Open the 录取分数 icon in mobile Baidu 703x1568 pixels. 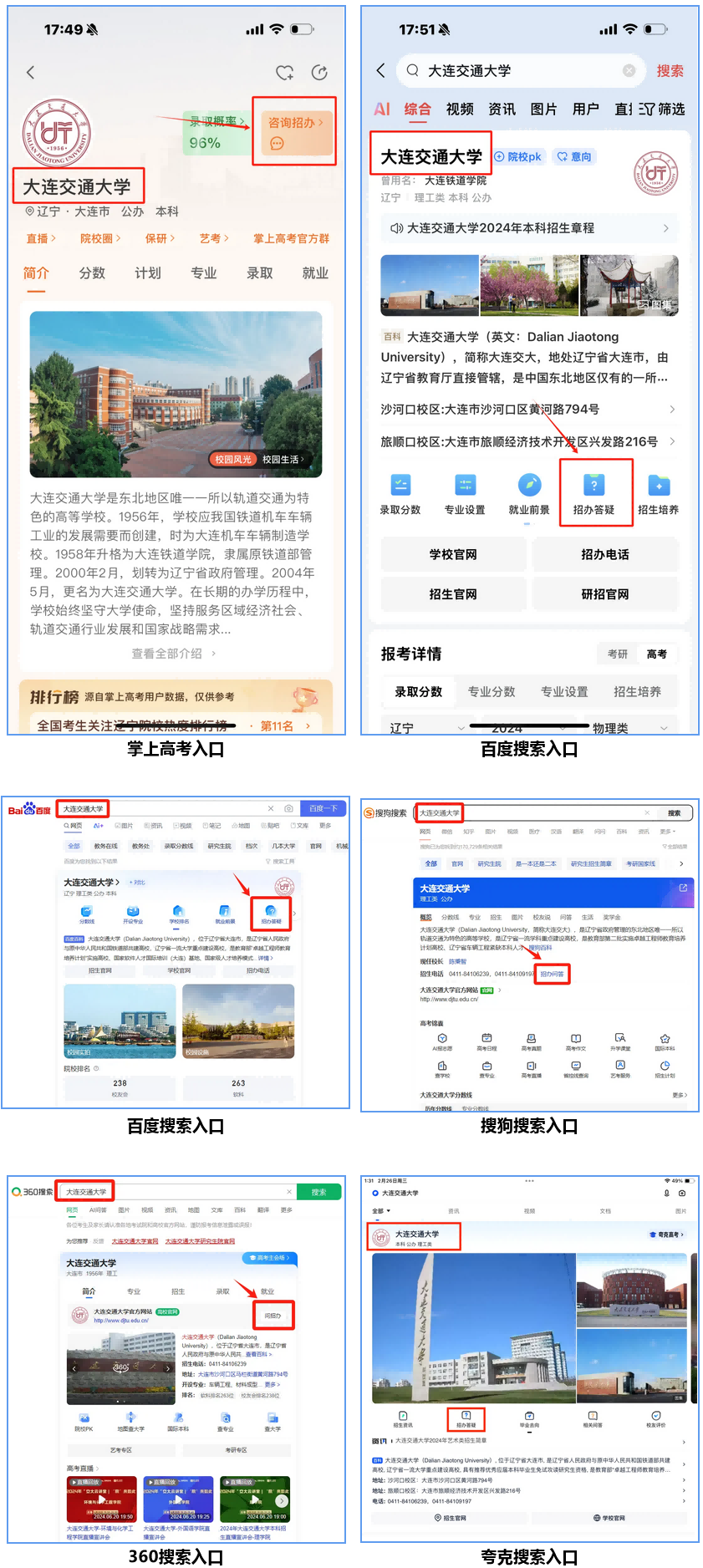click(400, 486)
